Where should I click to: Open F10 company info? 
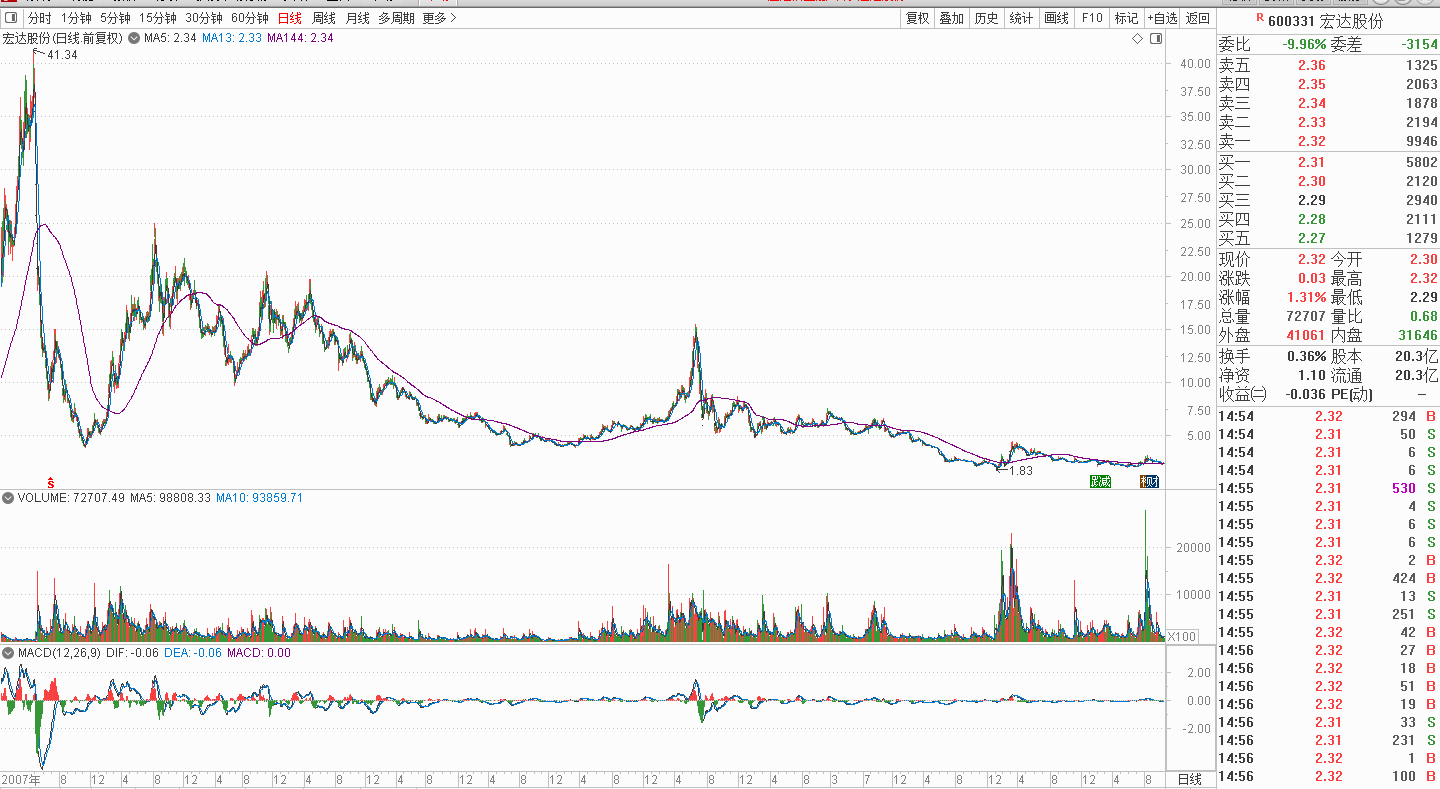coord(1092,18)
